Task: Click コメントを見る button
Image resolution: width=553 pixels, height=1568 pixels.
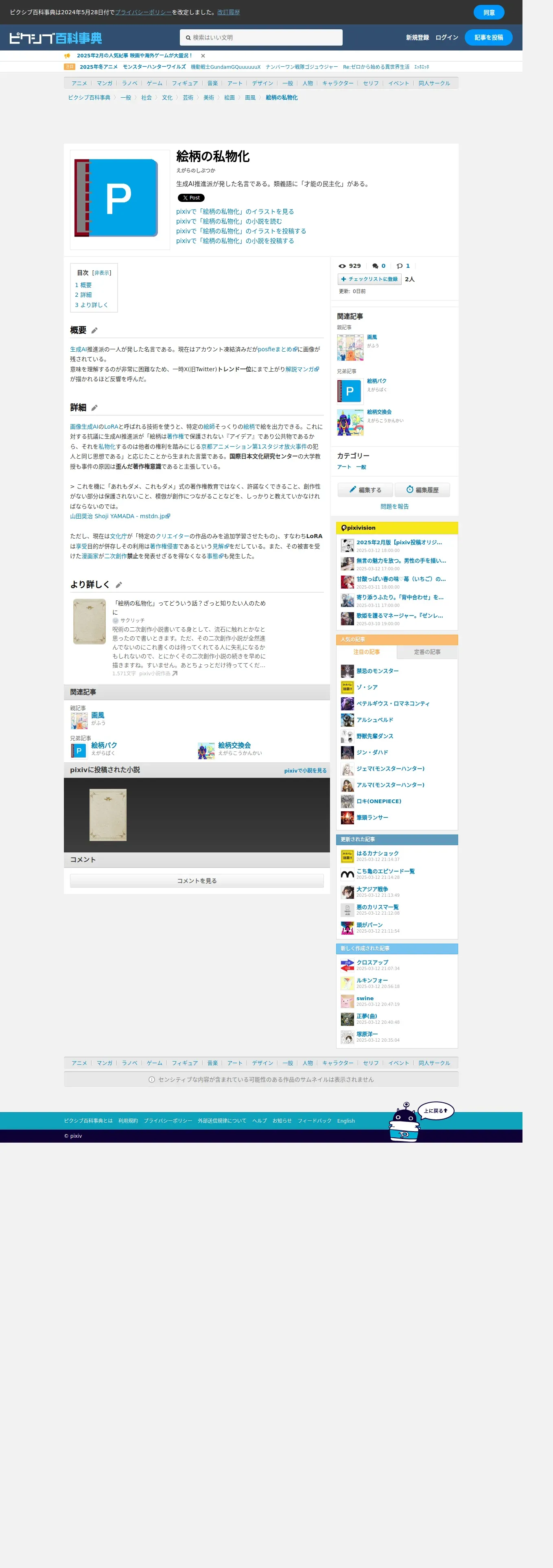Action: [197, 881]
